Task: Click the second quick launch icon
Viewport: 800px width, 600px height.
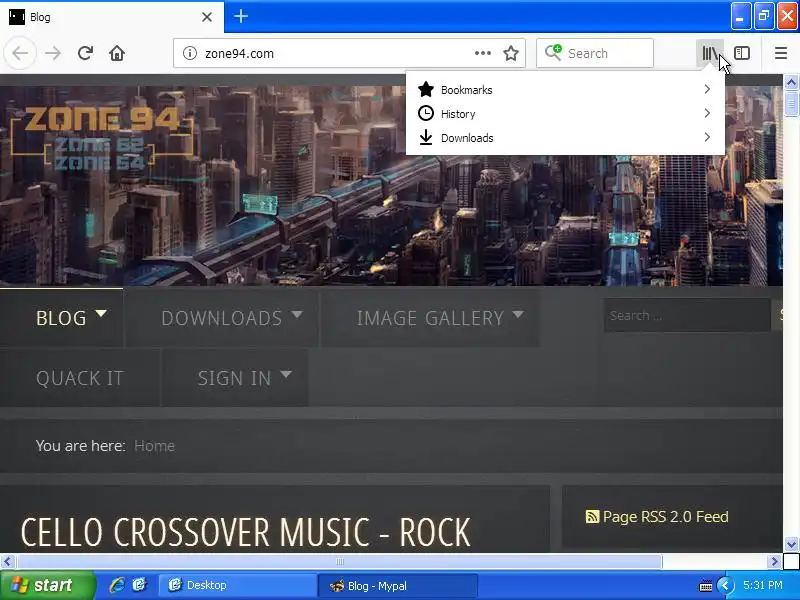Action: [139, 585]
